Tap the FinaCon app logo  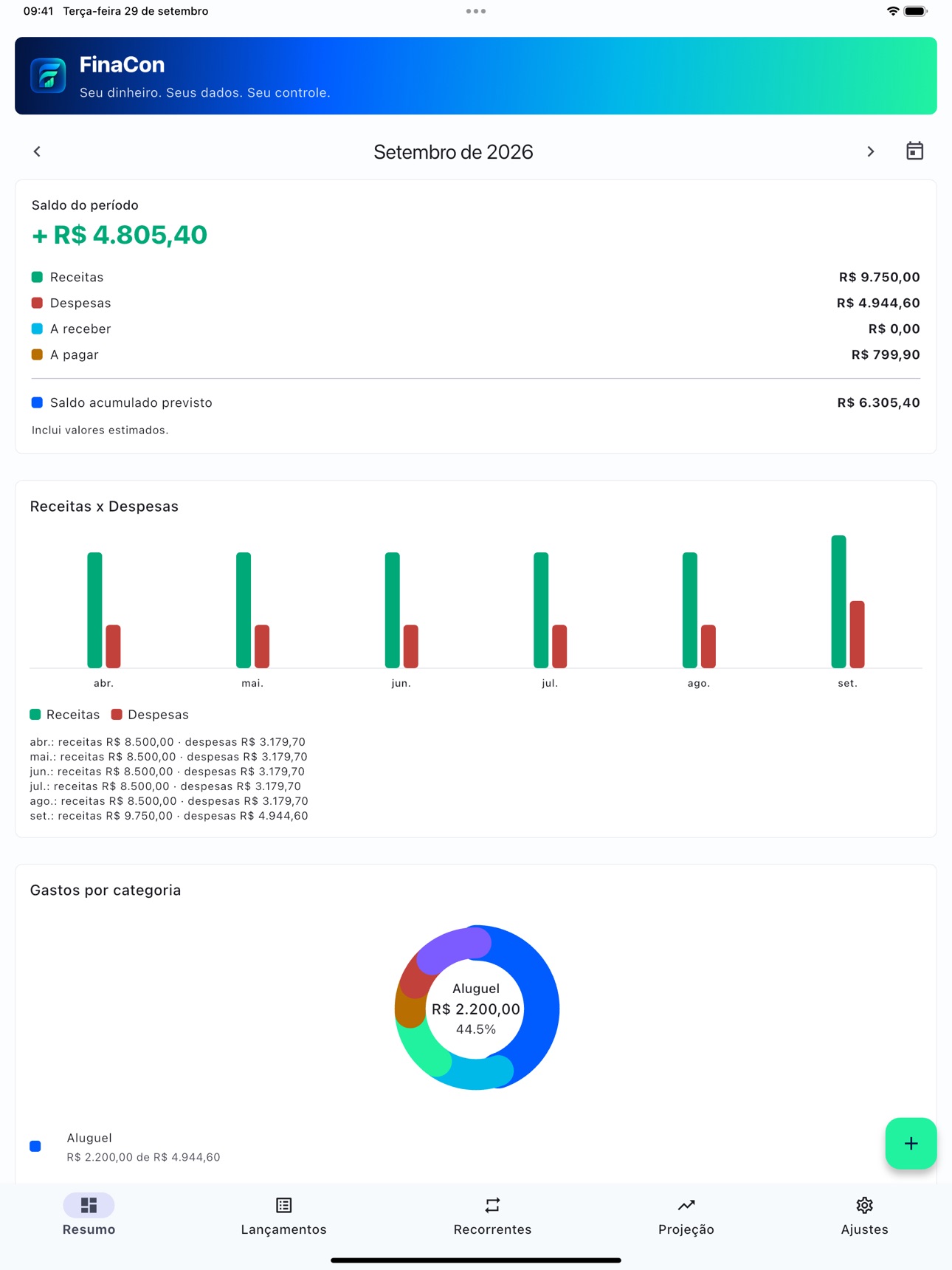click(x=48, y=76)
